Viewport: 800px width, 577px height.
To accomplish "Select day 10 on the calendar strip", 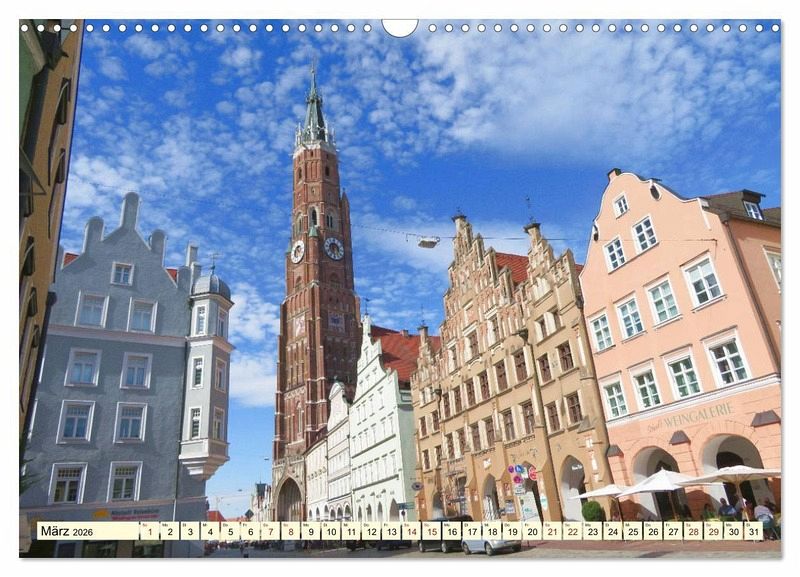I will coord(330,531).
